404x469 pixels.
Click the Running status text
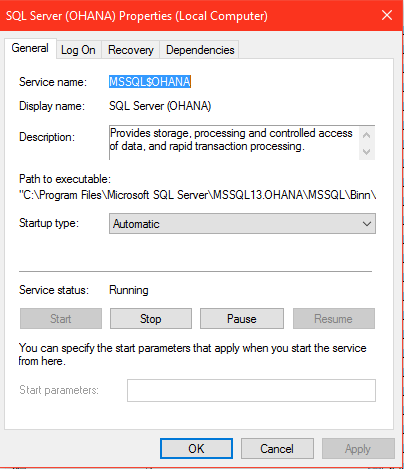(129, 290)
